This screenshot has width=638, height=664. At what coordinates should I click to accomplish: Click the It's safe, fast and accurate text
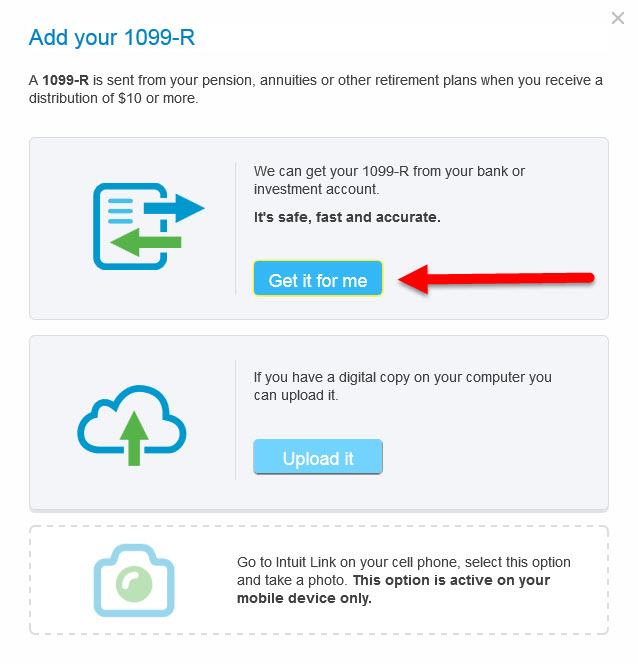347,217
